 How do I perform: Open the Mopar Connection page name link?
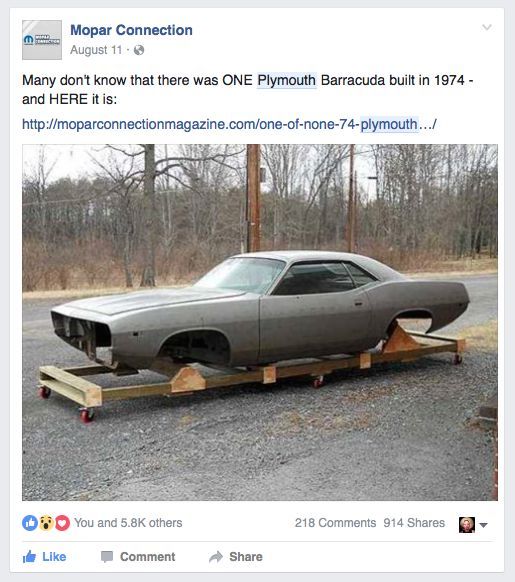point(131,30)
